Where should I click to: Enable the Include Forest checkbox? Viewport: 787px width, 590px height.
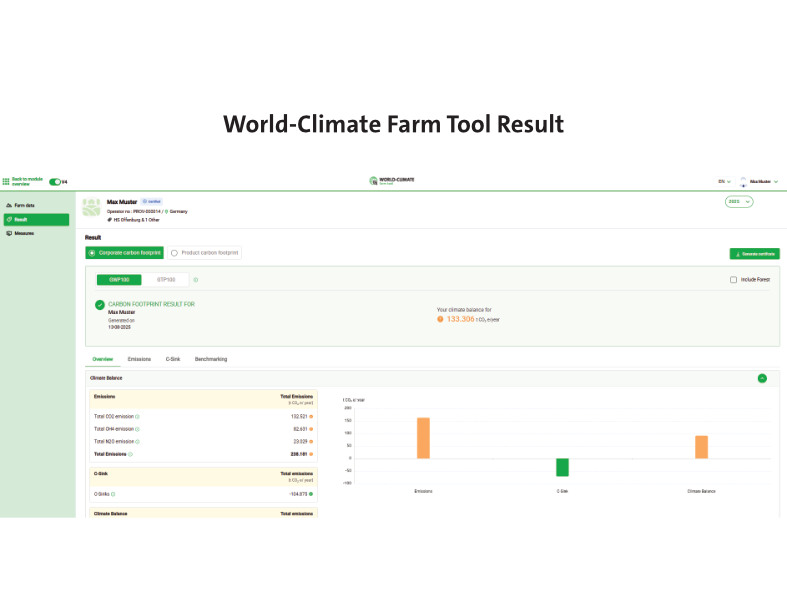[733, 280]
